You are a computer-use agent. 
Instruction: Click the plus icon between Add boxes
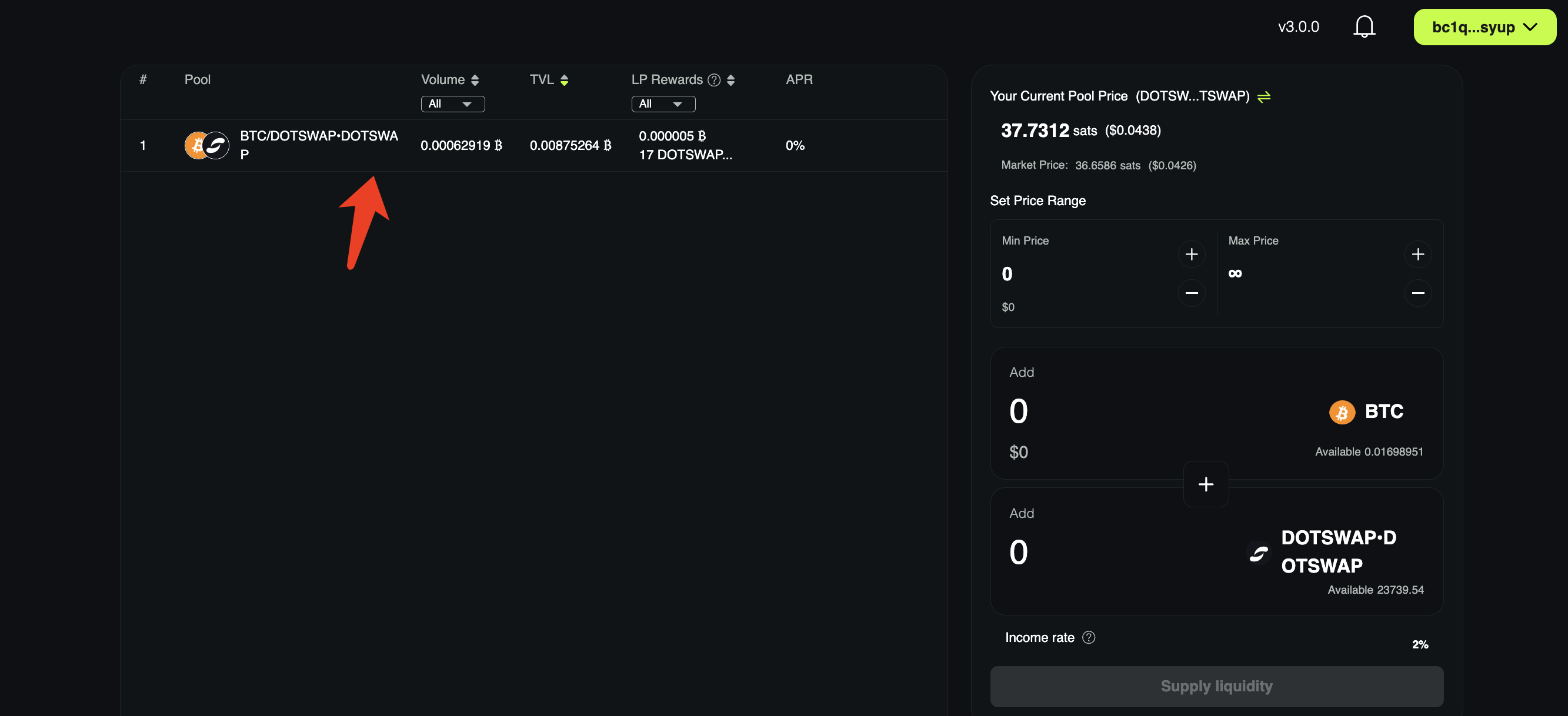click(x=1205, y=484)
